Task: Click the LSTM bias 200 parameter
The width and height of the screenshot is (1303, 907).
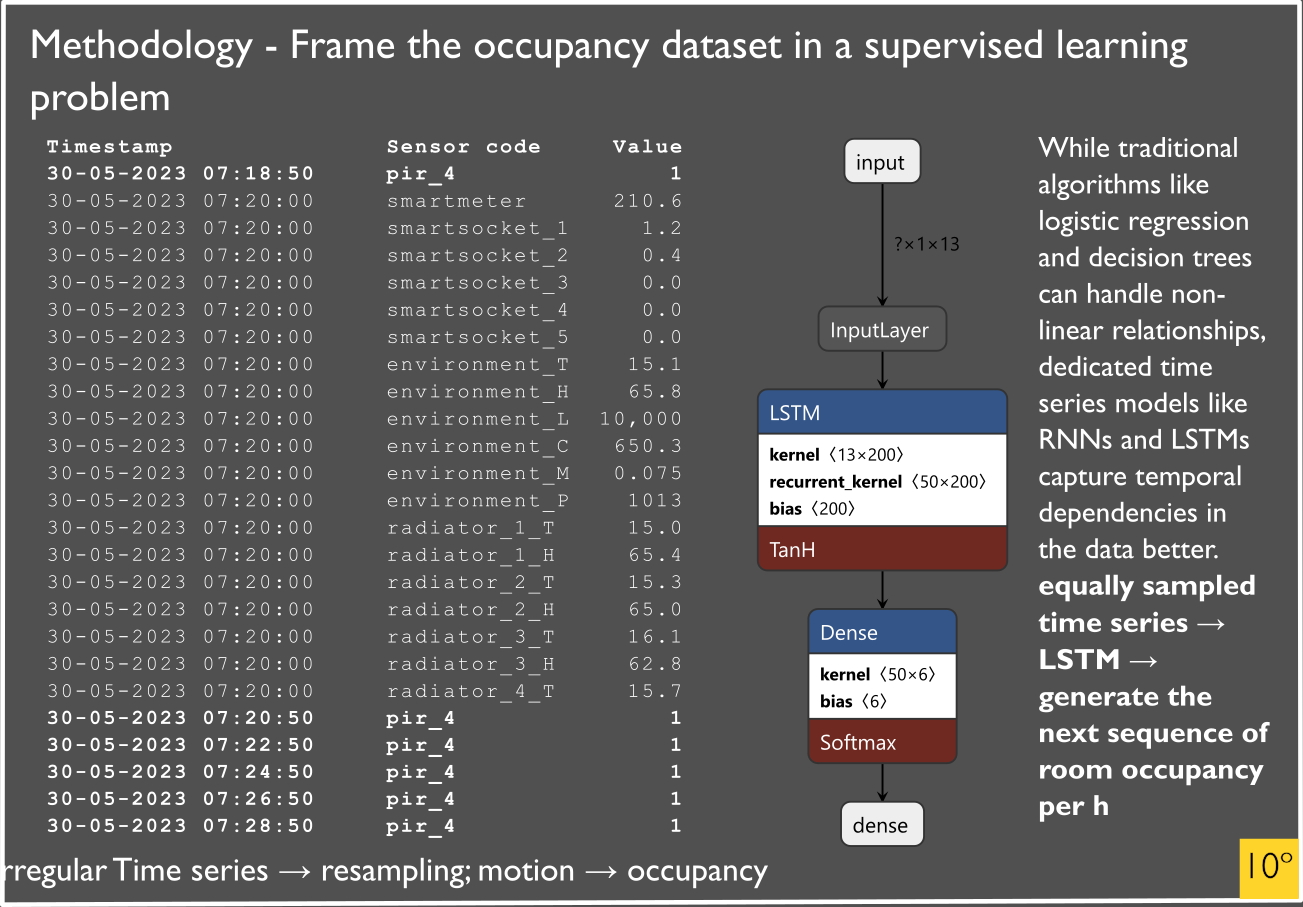Action: pyautogui.click(x=812, y=509)
